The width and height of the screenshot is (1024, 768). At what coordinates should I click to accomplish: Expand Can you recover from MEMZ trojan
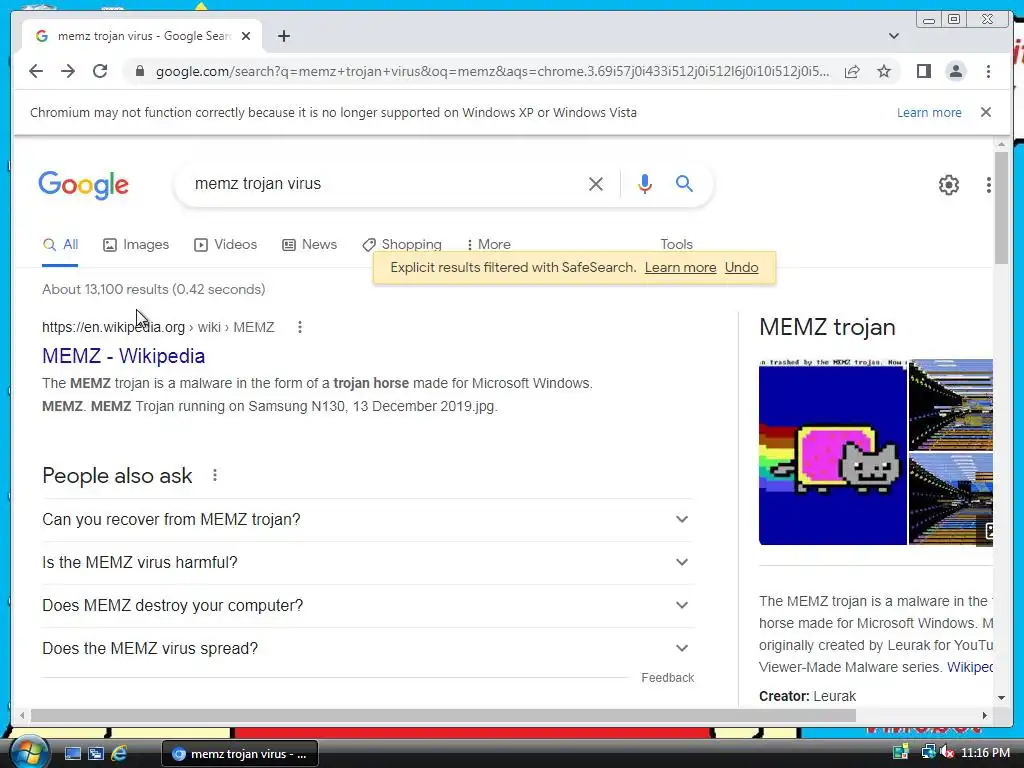(x=368, y=520)
